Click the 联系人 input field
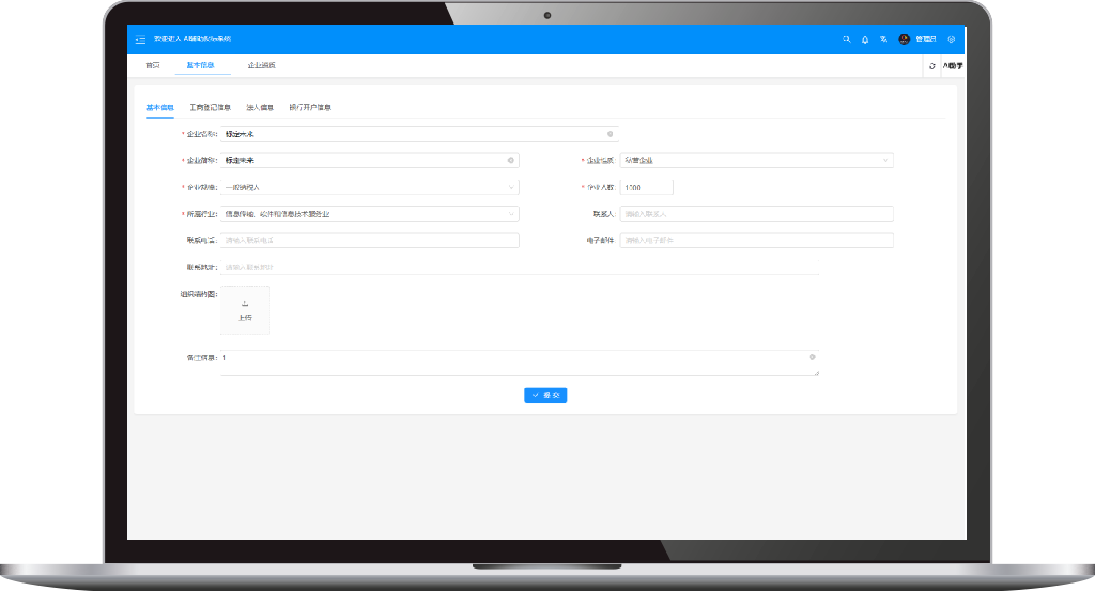Screen dimensions: 1095x592 click(x=756, y=214)
